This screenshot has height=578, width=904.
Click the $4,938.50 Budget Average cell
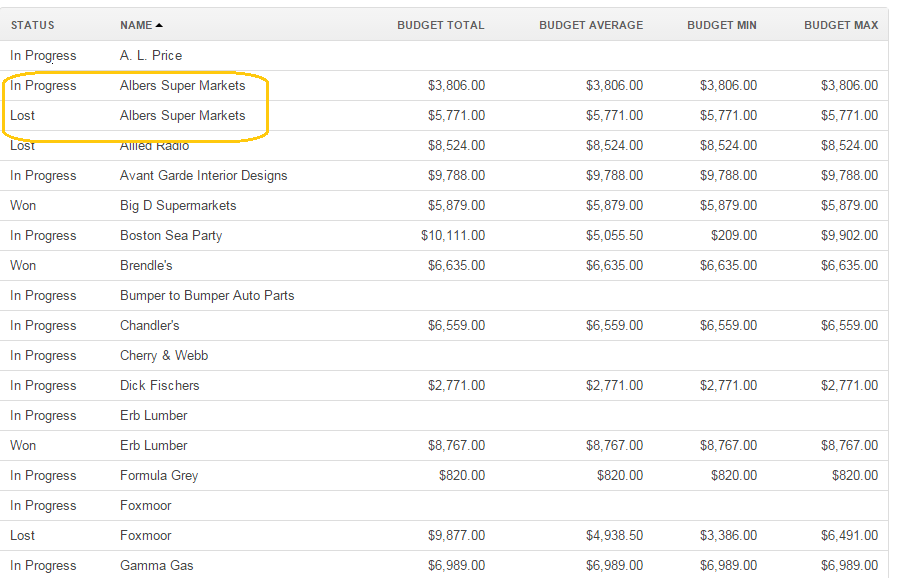pos(615,535)
